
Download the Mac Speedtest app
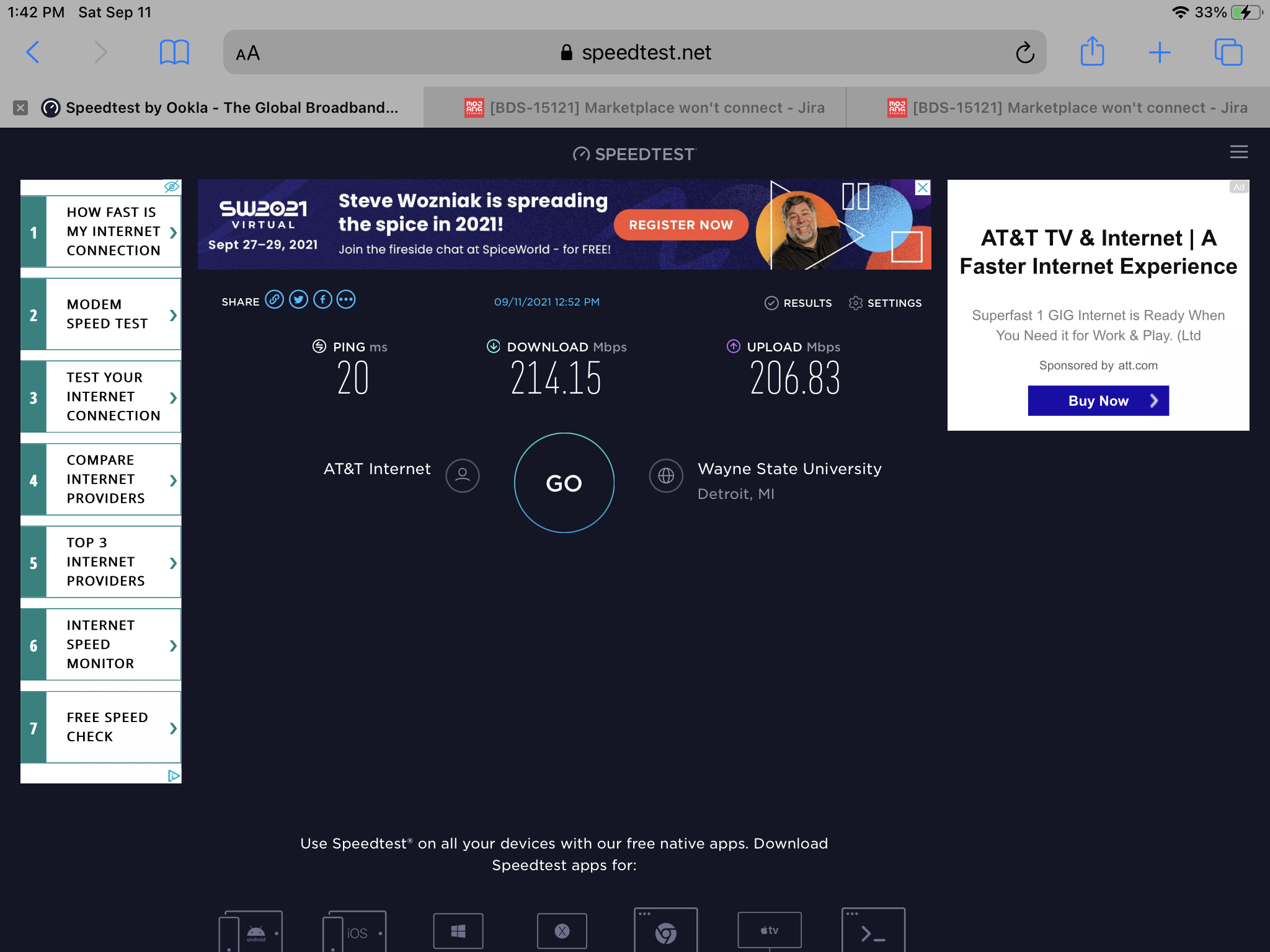(562, 930)
